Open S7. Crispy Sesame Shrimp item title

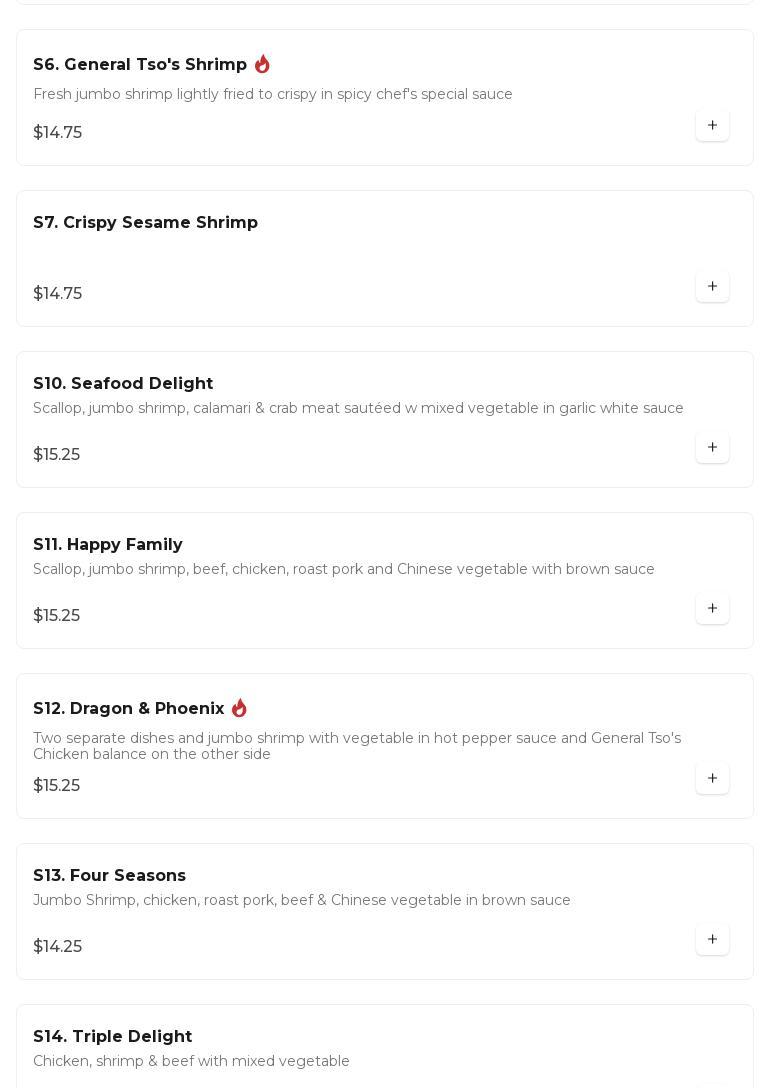(145, 223)
